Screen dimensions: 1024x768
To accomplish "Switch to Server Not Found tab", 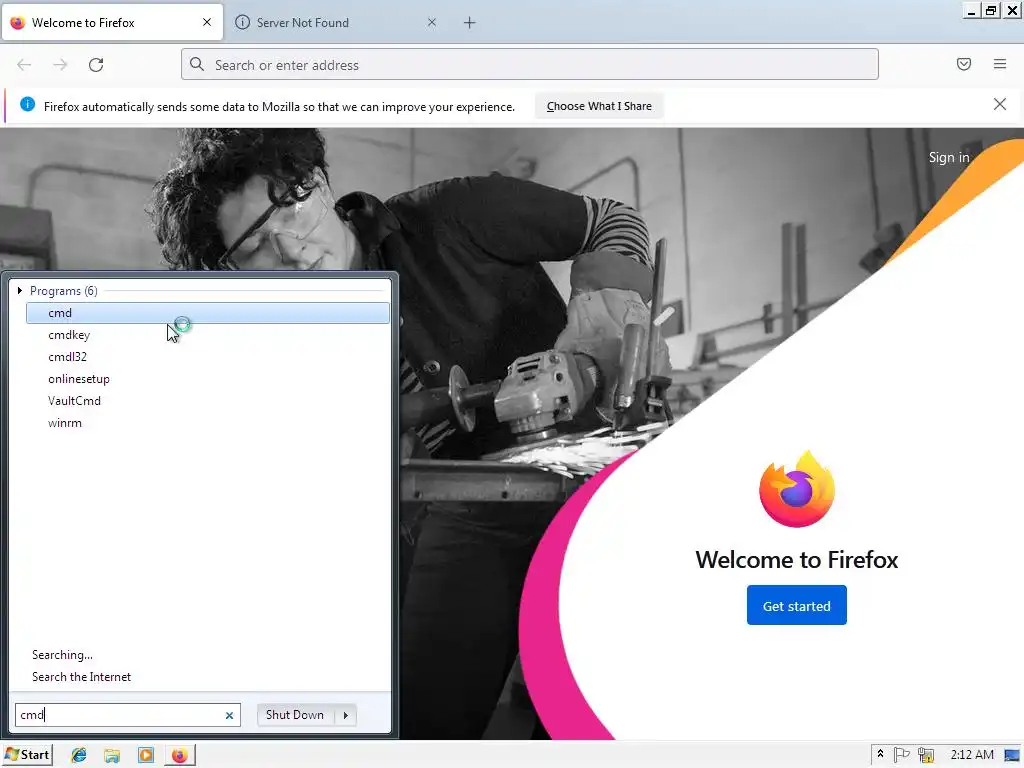I will pos(336,23).
